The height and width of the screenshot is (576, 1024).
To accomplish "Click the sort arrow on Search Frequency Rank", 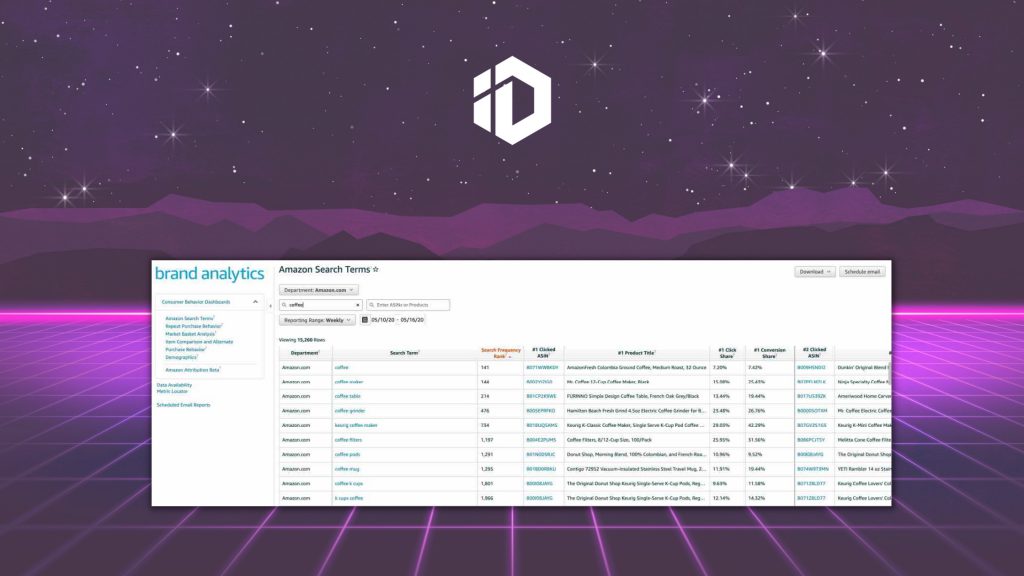I will (510, 357).
